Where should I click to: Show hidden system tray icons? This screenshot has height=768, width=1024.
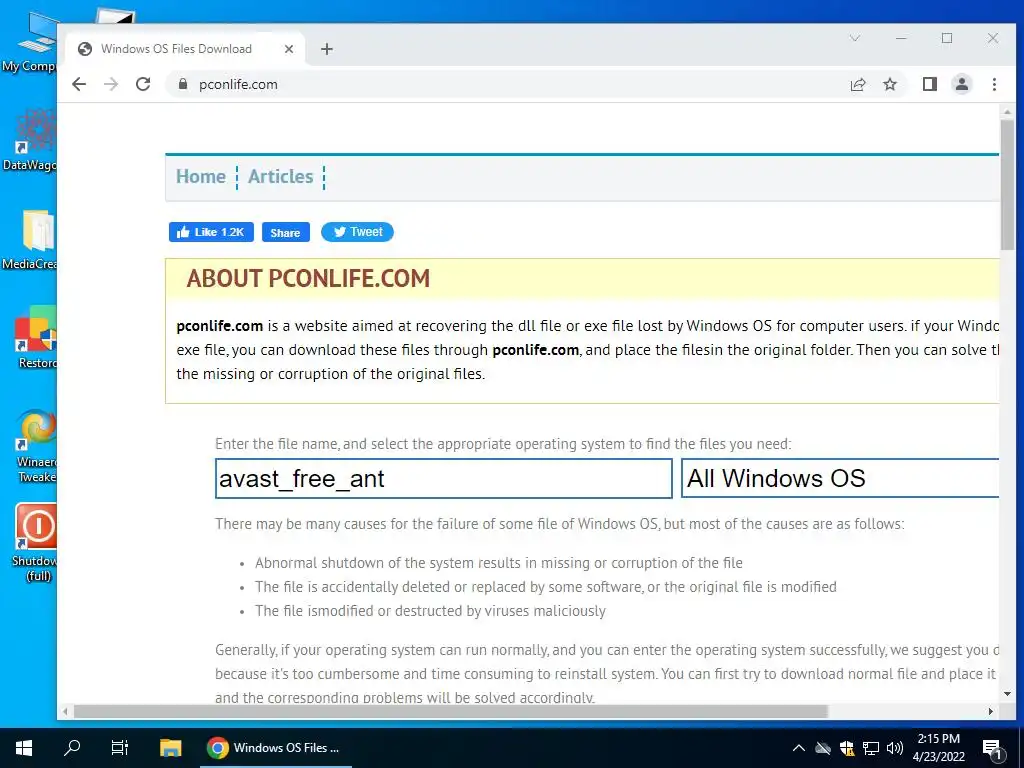pos(799,748)
